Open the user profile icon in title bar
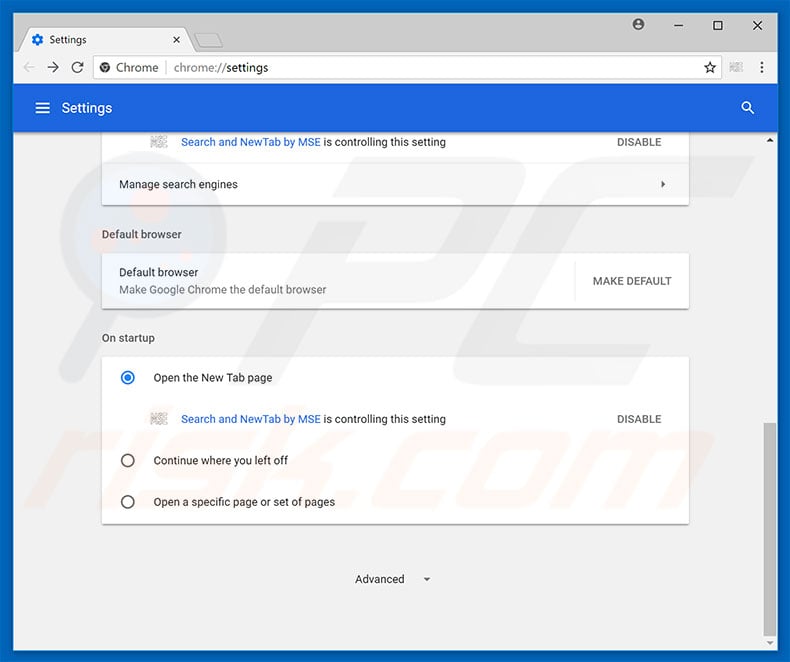Image resolution: width=790 pixels, height=662 pixels. point(638,24)
